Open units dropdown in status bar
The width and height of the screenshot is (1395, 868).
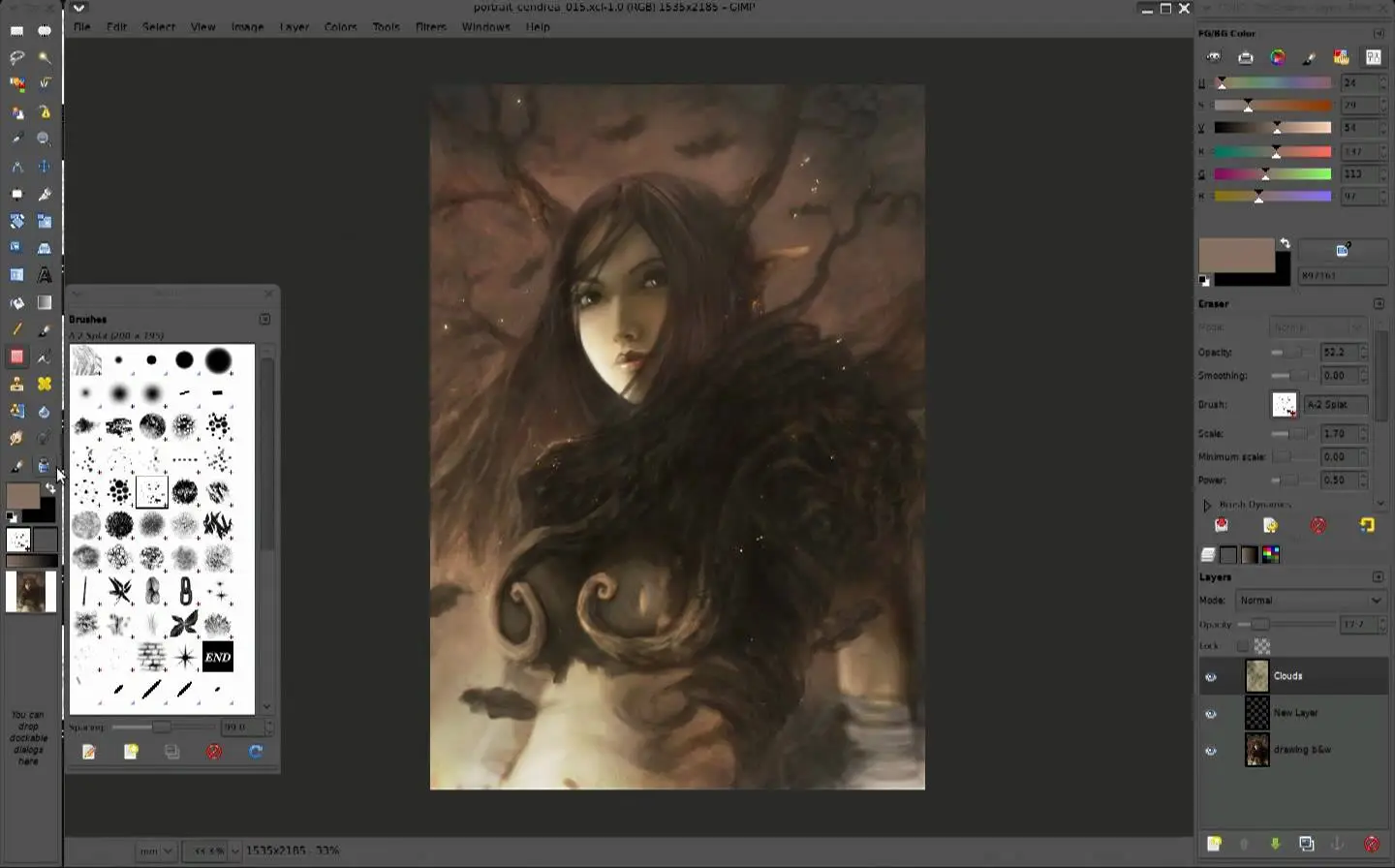(x=155, y=852)
